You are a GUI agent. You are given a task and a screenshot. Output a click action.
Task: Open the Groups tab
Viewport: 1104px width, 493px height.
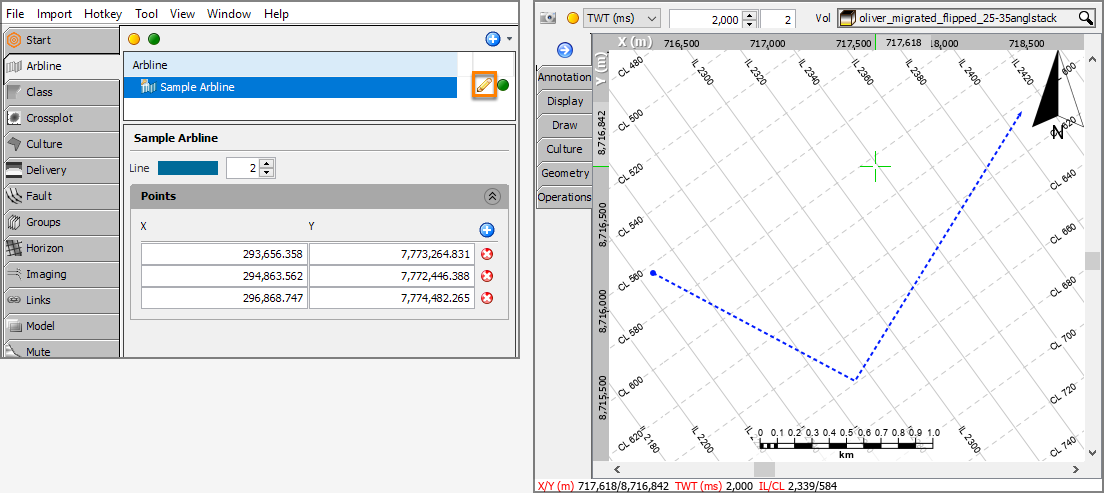tap(61, 223)
